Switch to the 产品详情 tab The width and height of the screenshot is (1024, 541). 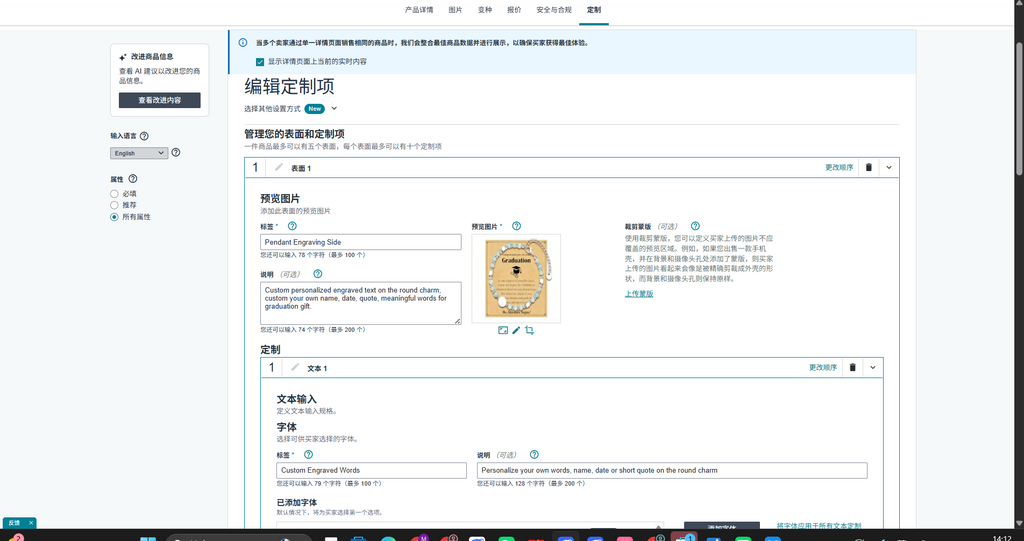tap(419, 10)
